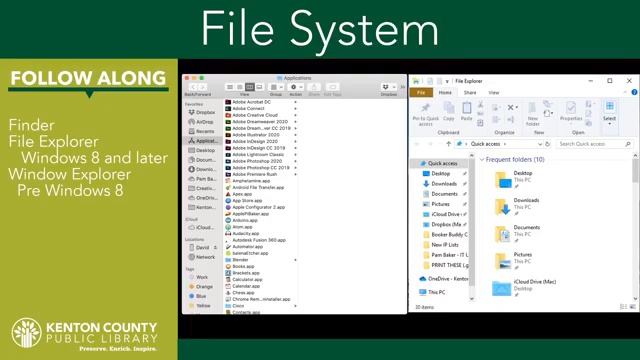This screenshot has height=360, width=640.
Task: Select OneDrive in File Explorer navigation pane
Action: click(x=443, y=279)
